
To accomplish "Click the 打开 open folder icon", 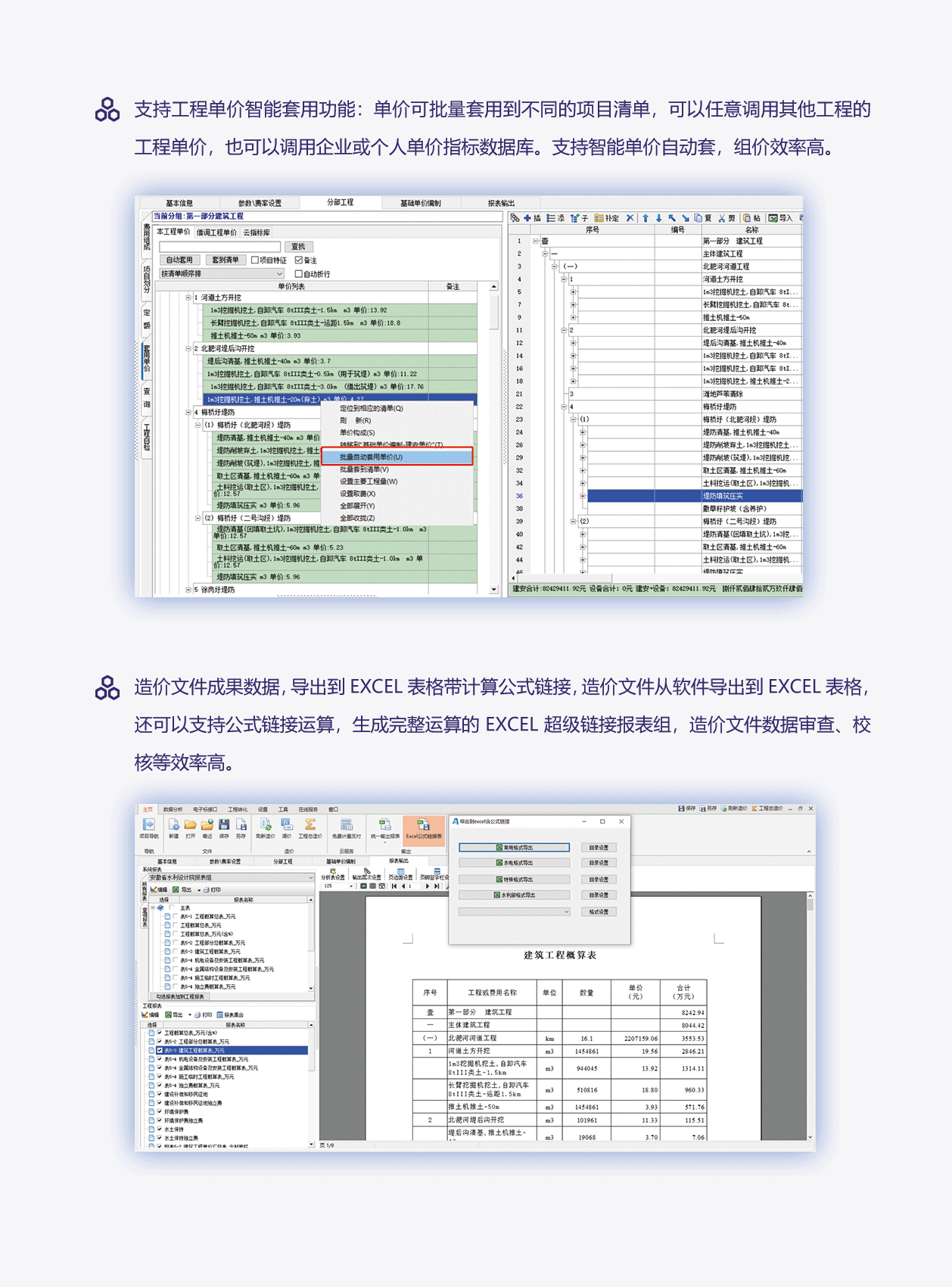I will (x=190, y=824).
